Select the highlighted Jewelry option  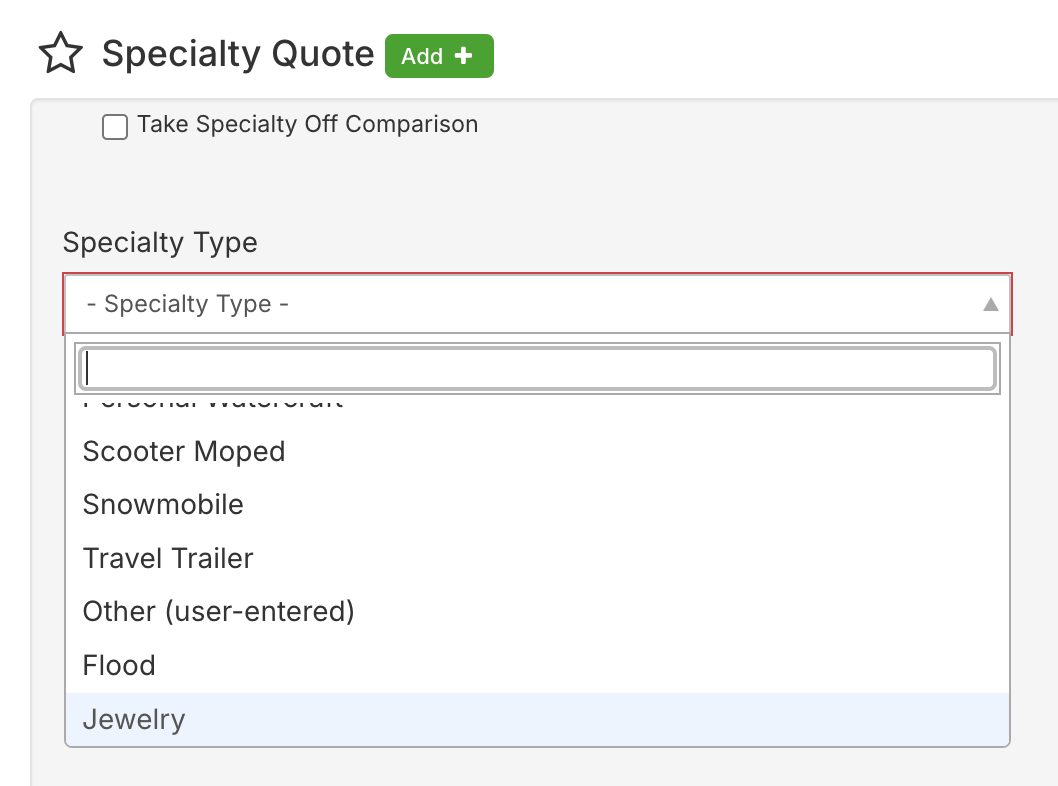pyautogui.click(x=134, y=719)
